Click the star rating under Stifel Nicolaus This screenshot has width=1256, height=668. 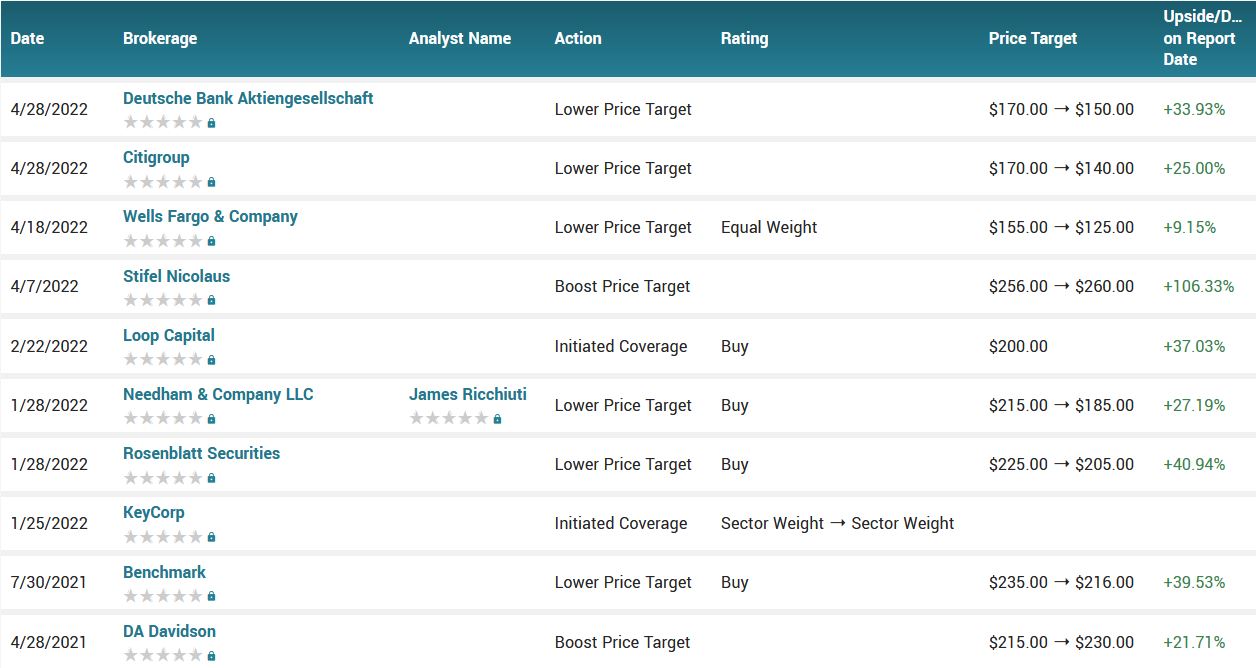(163, 299)
